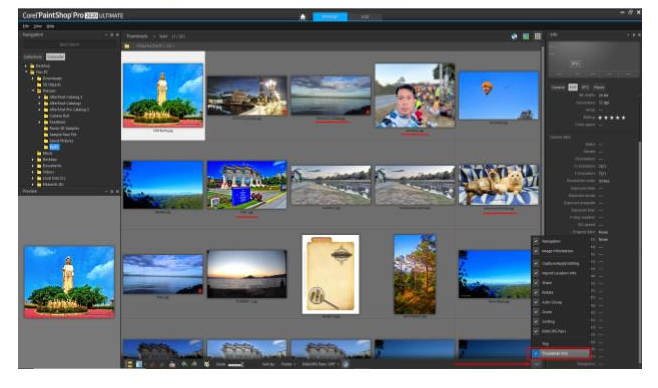Collapse the This PC tree node
The height and width of the screenshot is (388, 658).
(26, 72)
